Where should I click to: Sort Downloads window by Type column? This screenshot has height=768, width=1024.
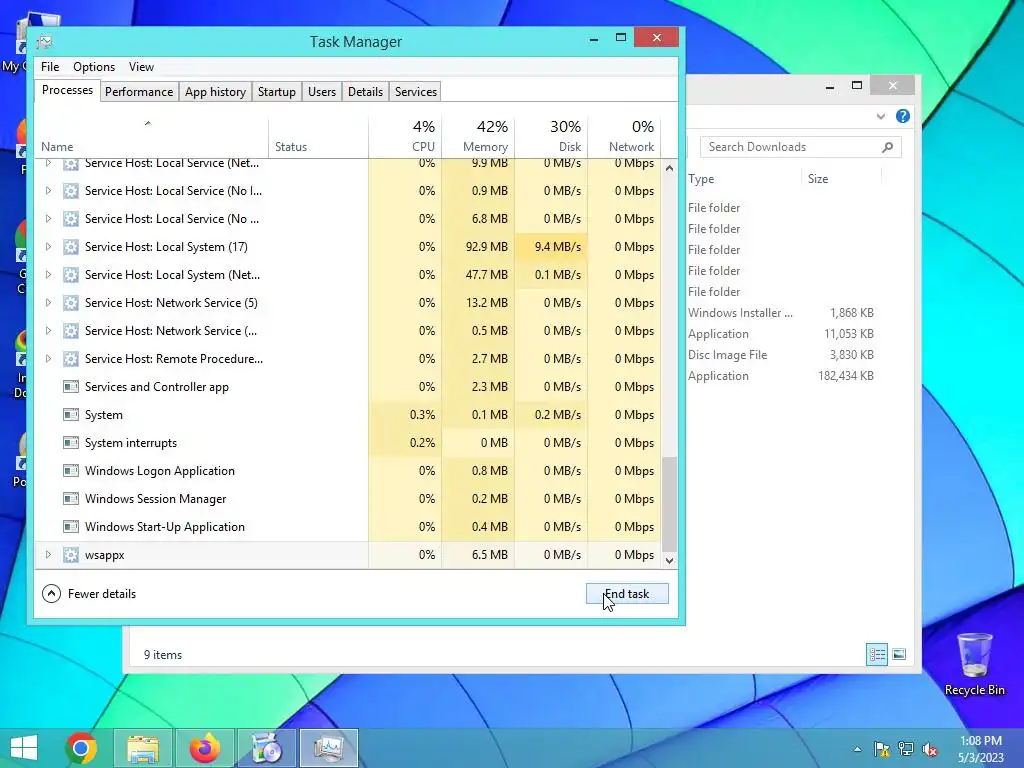click(743, 179)
